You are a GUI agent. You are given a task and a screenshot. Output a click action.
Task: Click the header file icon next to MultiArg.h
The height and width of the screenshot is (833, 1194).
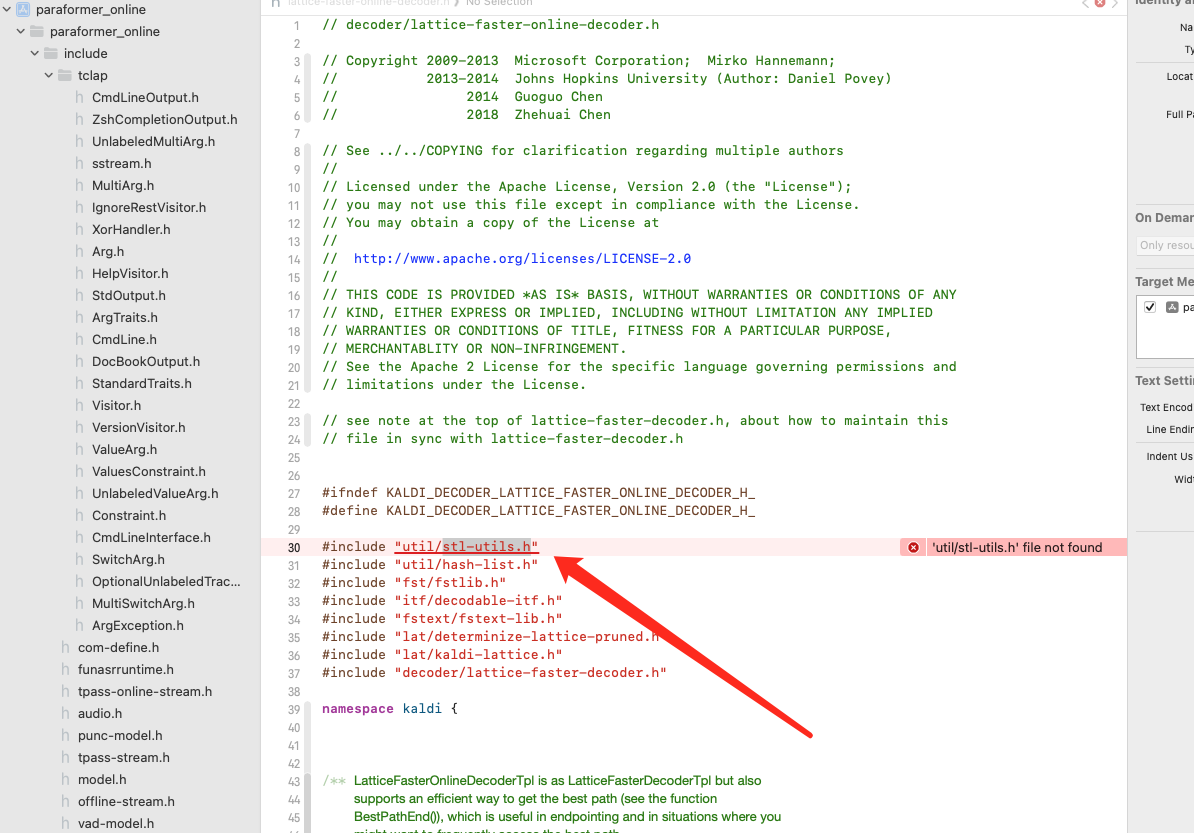point(79,186)
